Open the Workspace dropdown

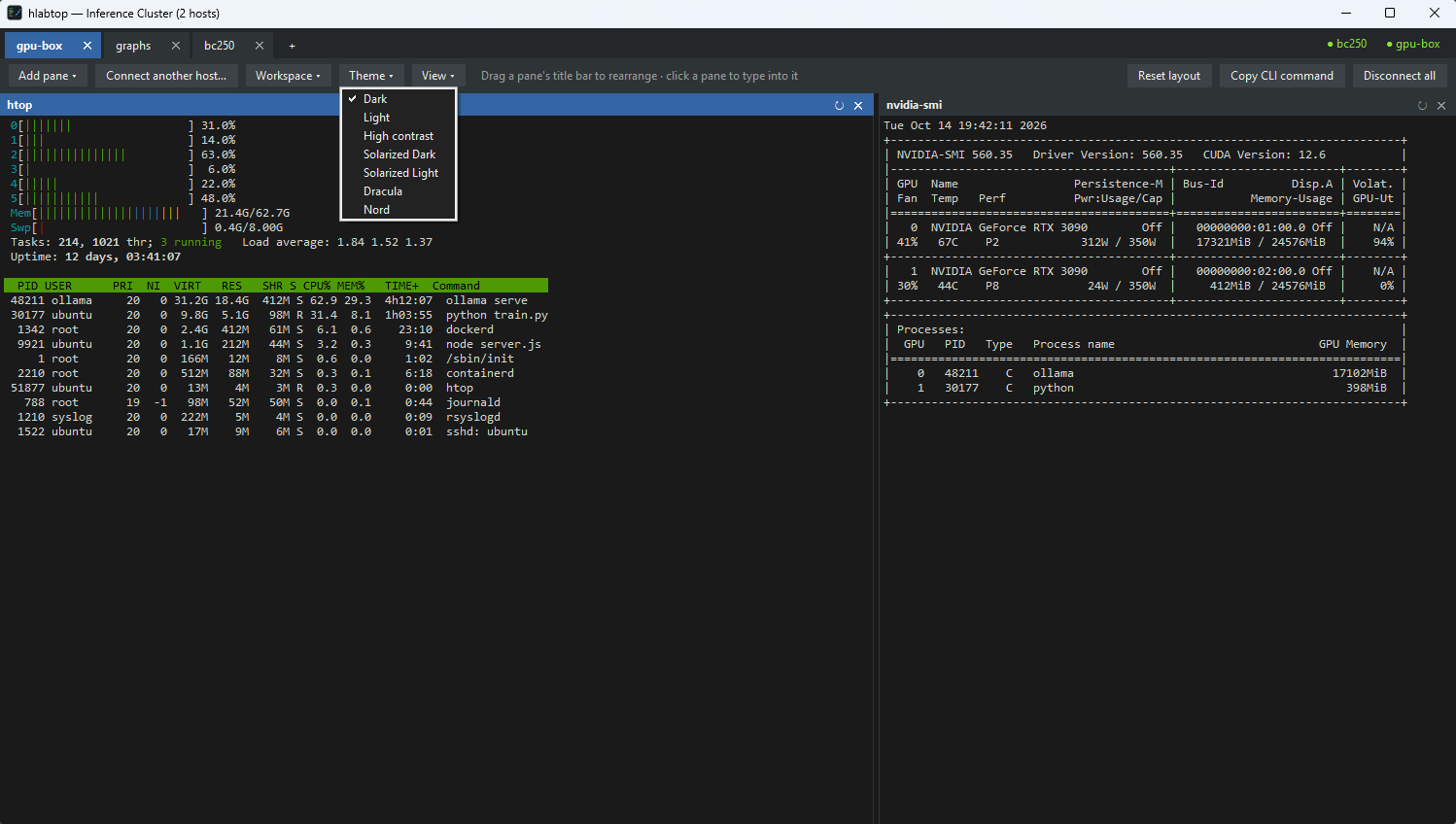[288, 76]
